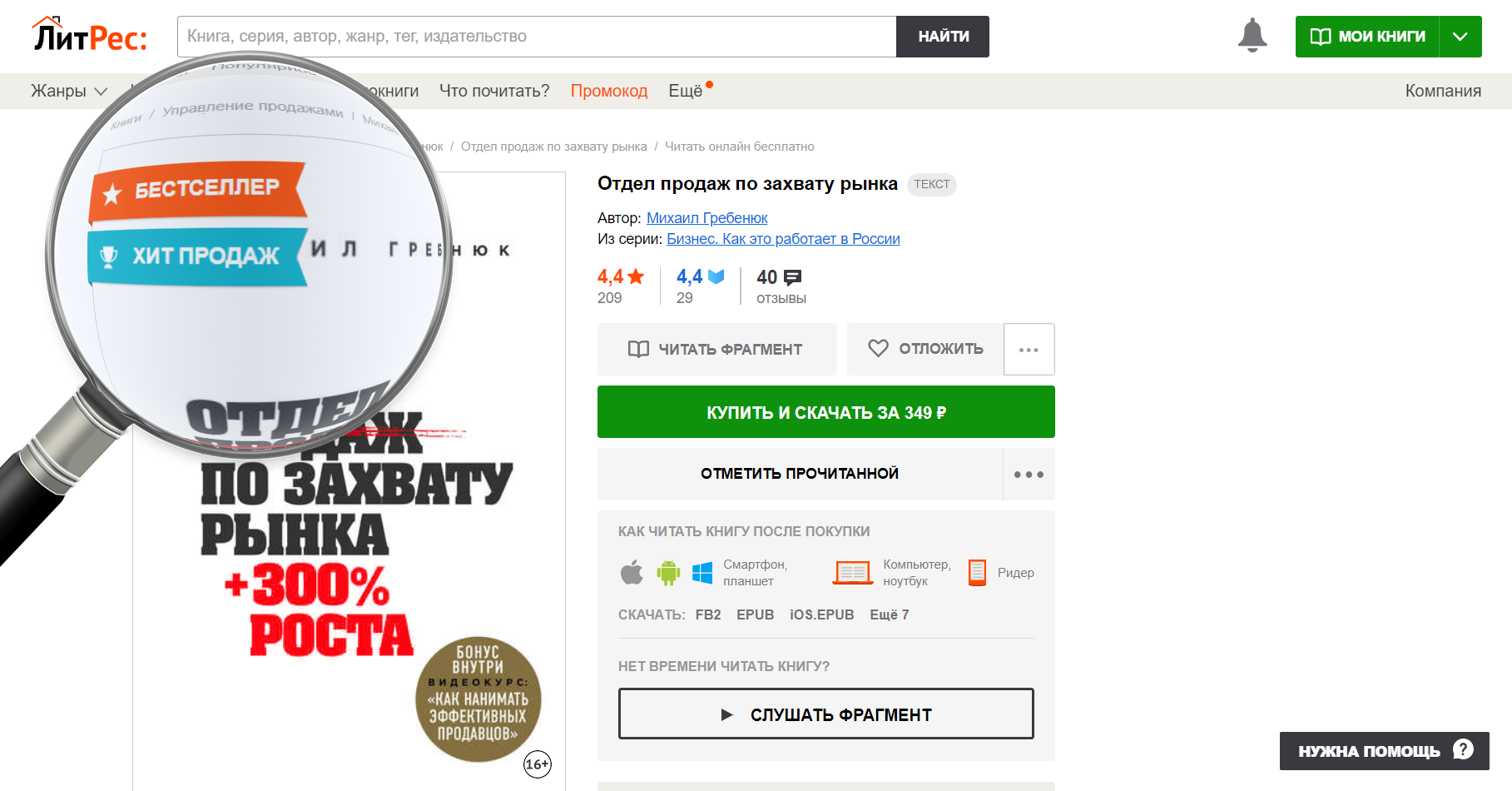Image resolution: width=1512 pixels, height=791 pixels.
Task: Open Что почитать? menu item
Action: 494,91
